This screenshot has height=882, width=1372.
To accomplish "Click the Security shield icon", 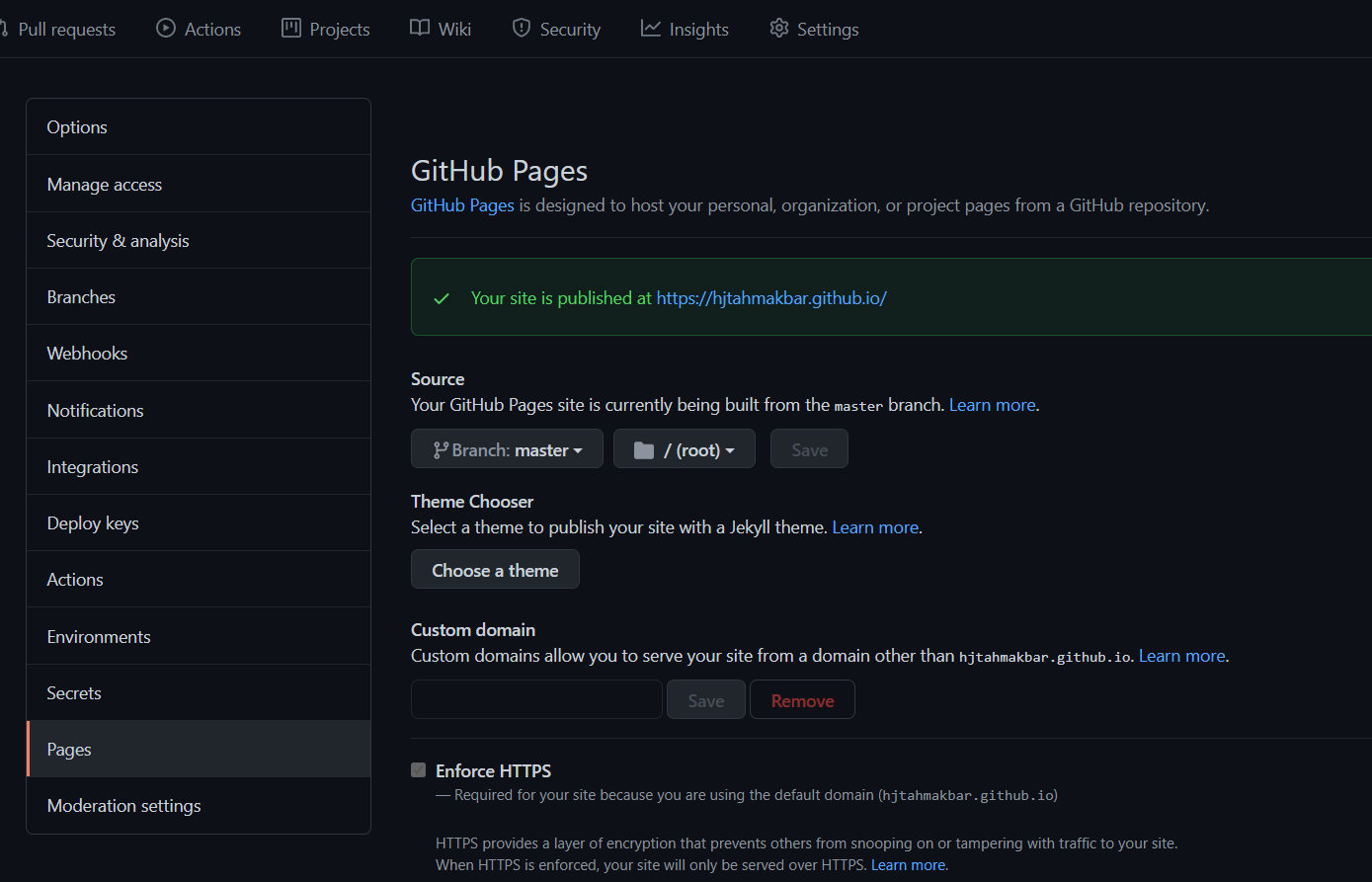I will [x=522, y=29].
